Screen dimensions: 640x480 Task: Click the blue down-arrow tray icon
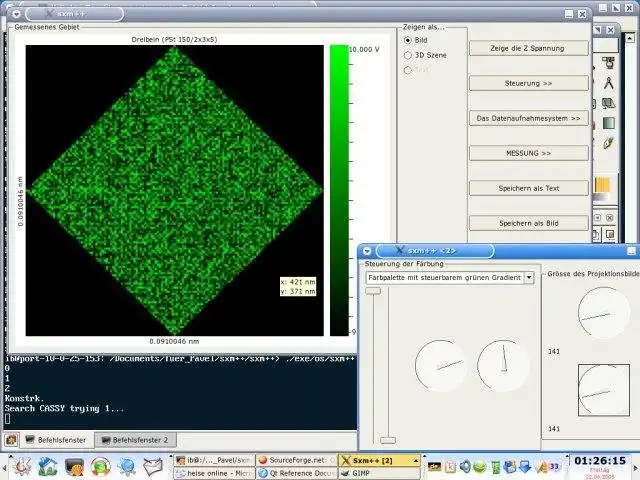click(x=525, y=467)
